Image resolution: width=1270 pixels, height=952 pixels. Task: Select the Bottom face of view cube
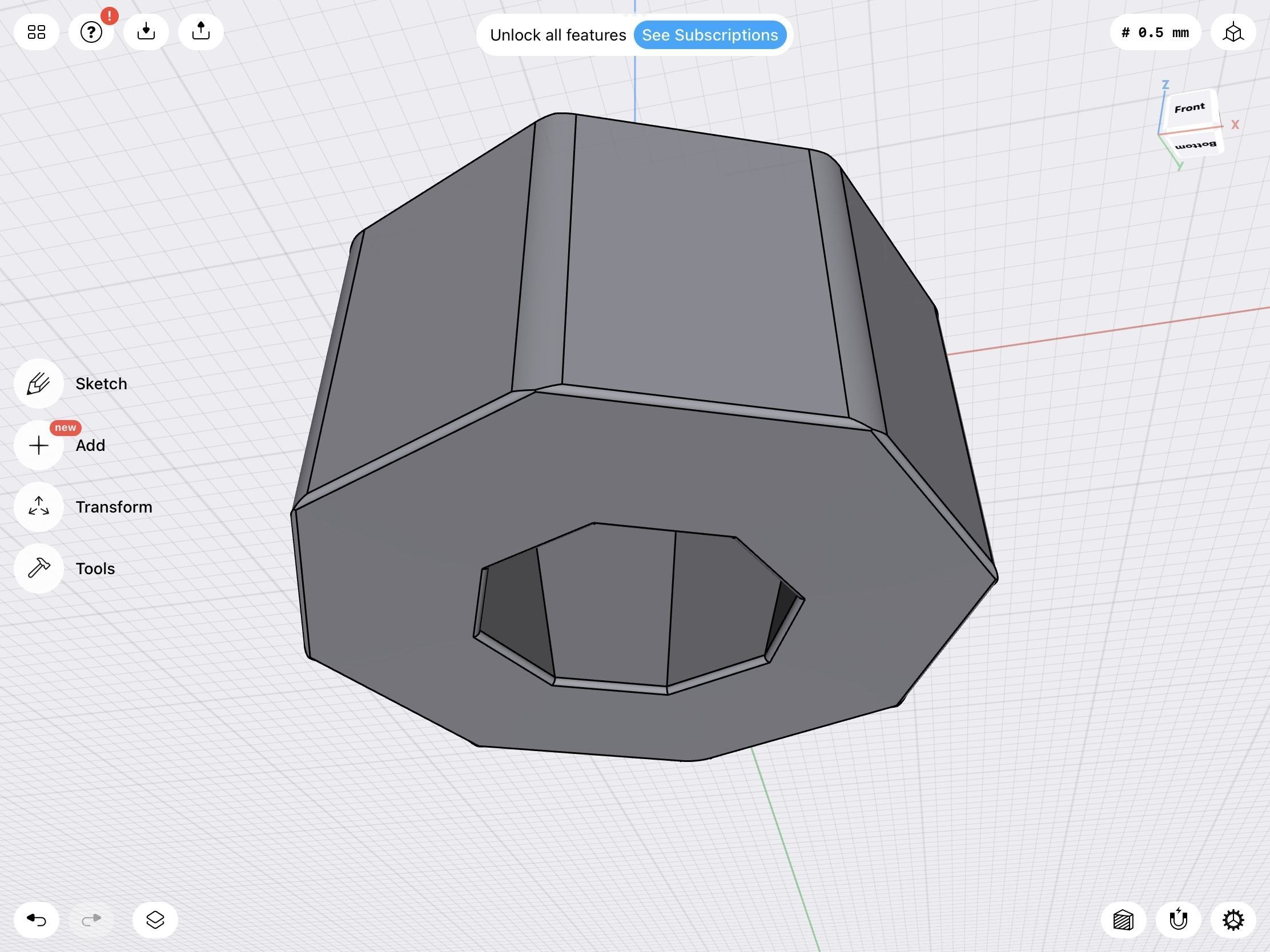(1195, 144)
